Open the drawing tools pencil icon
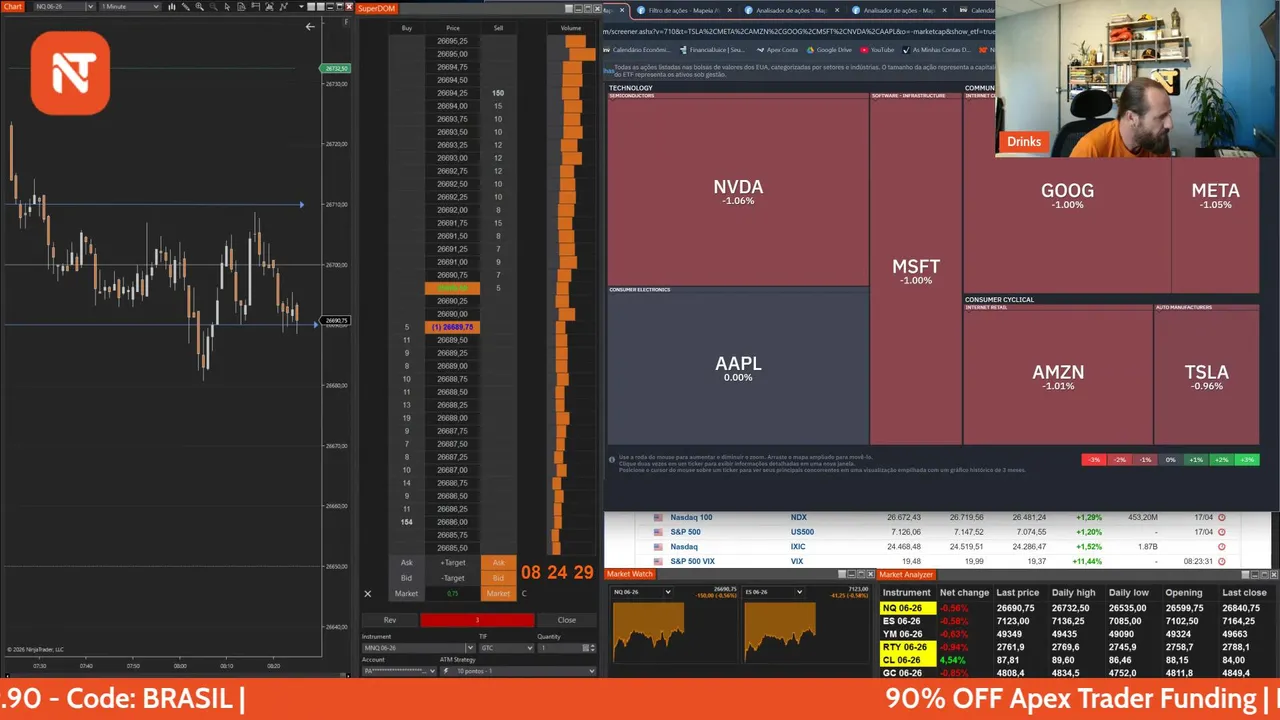 pyautogui.click(x=186, y=7)
